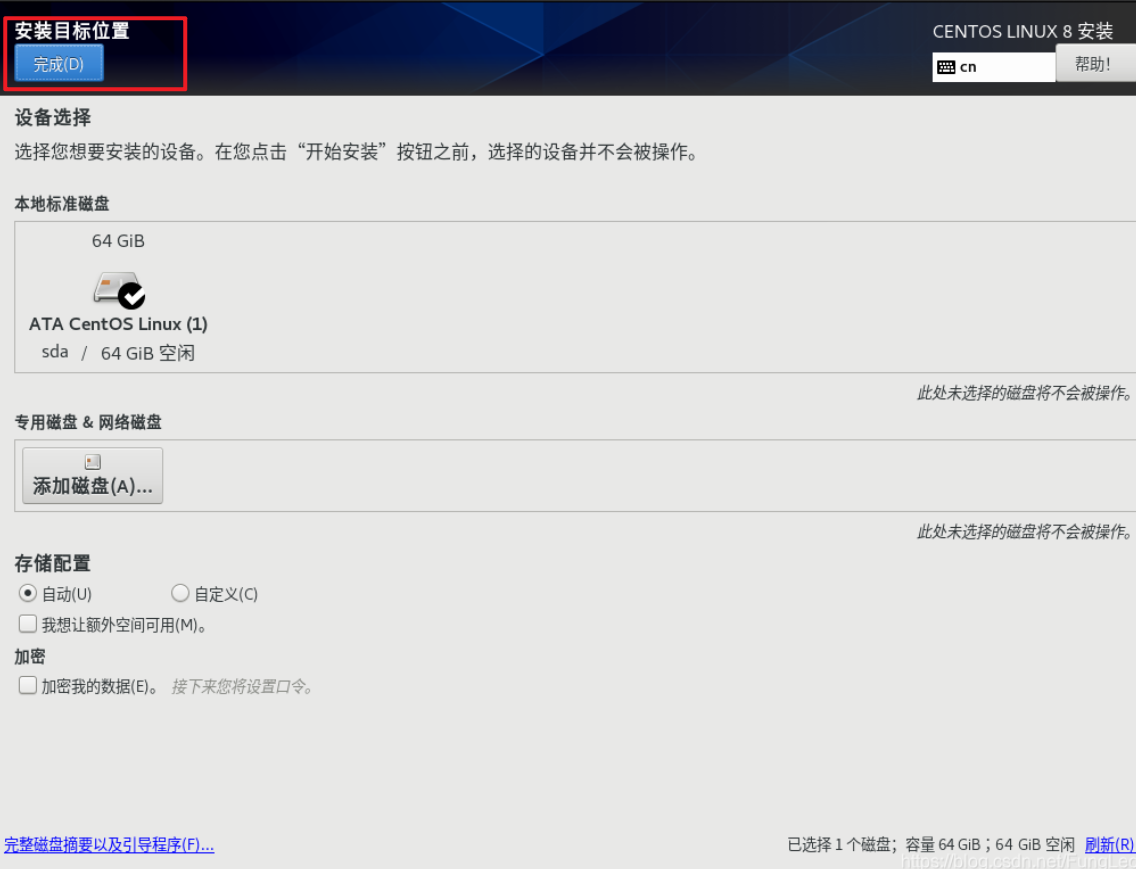Click the 完成(D) done button
The height and width of the screenshot is (869, 1136).
[59, 64]
